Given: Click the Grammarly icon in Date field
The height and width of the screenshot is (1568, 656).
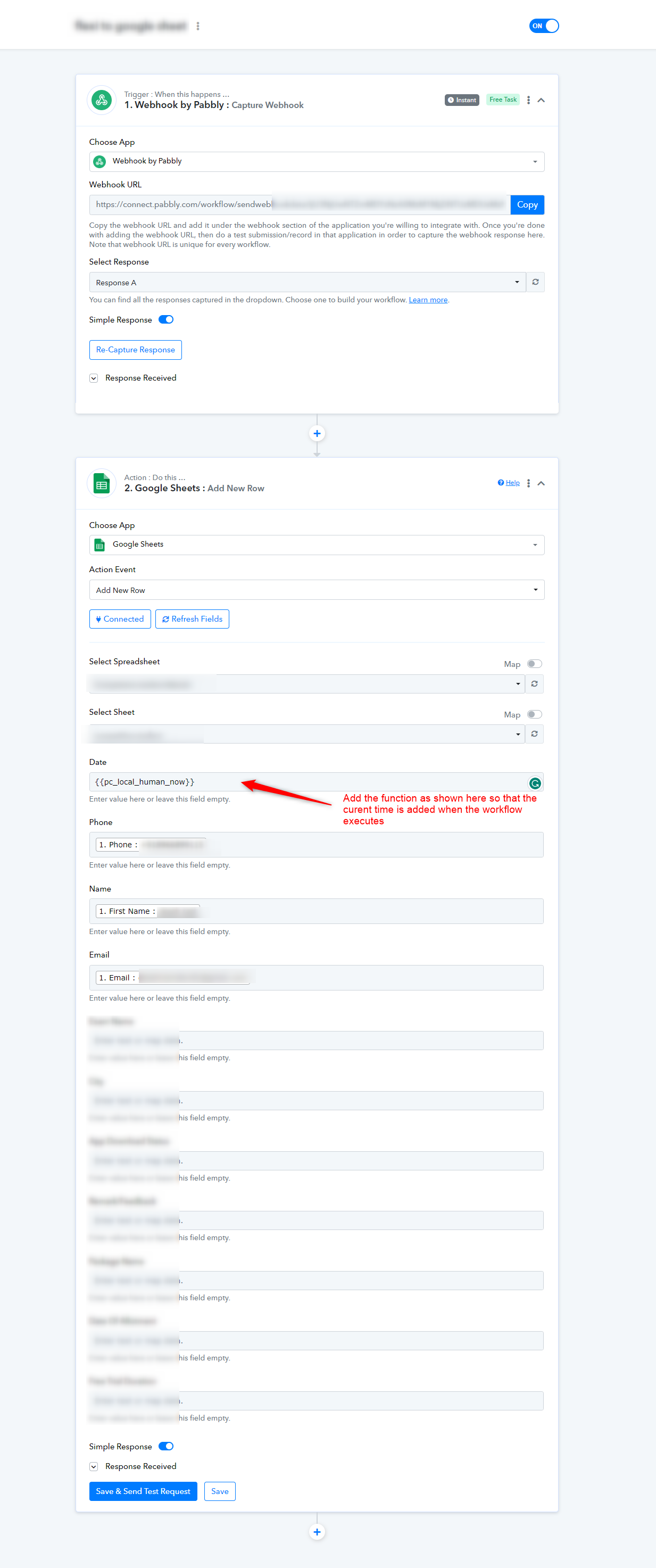Looking at the screenshot, I should click(x=535, y=783).
